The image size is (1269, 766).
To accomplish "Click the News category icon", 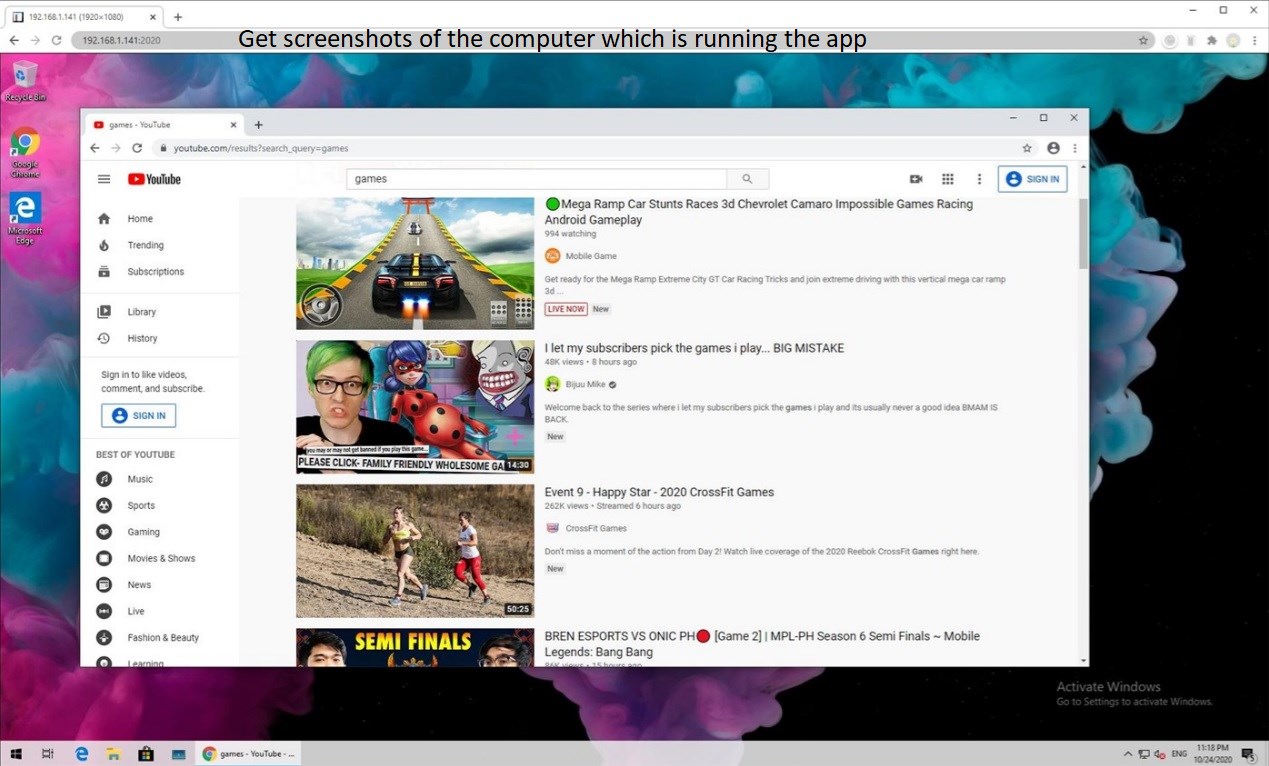I will pyautogui.click(x=104, y=585).
